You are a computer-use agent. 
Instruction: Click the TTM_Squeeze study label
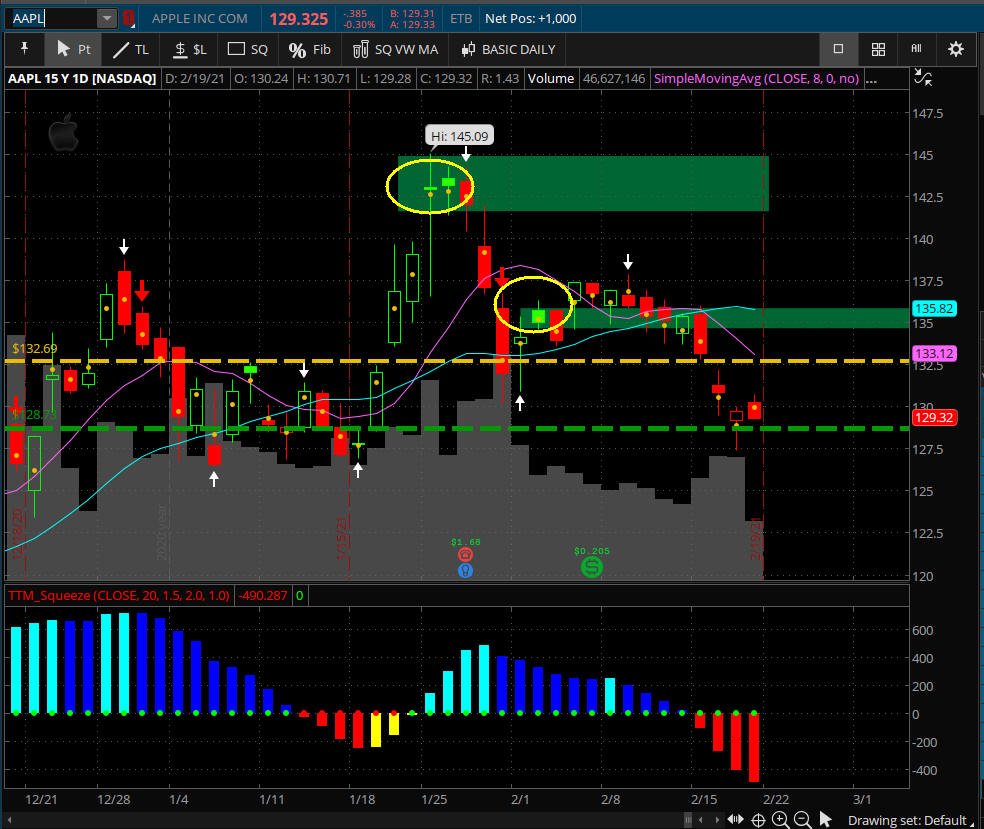point(119,595)
